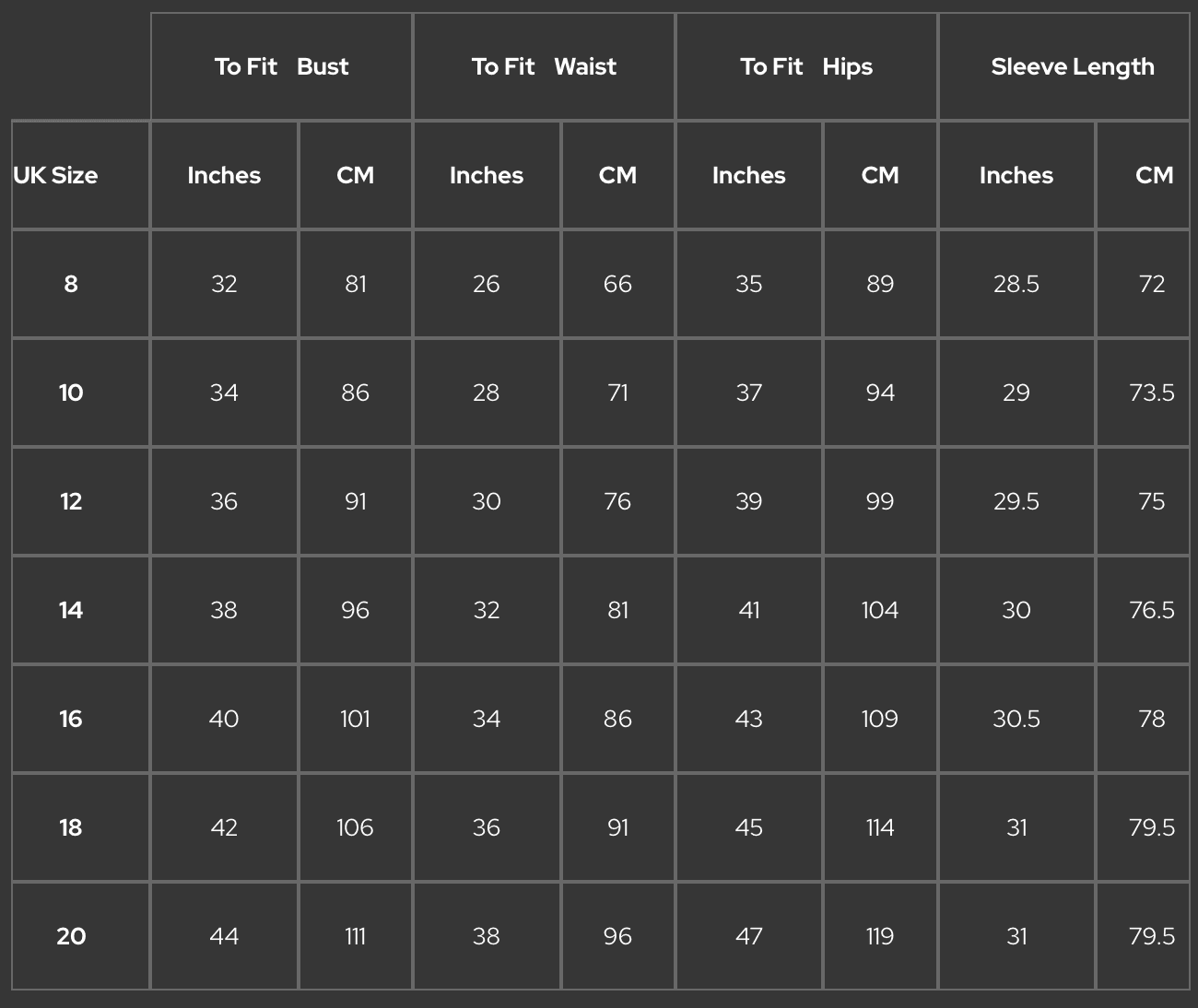Select UK size 8 row label

tap(71, 284)
